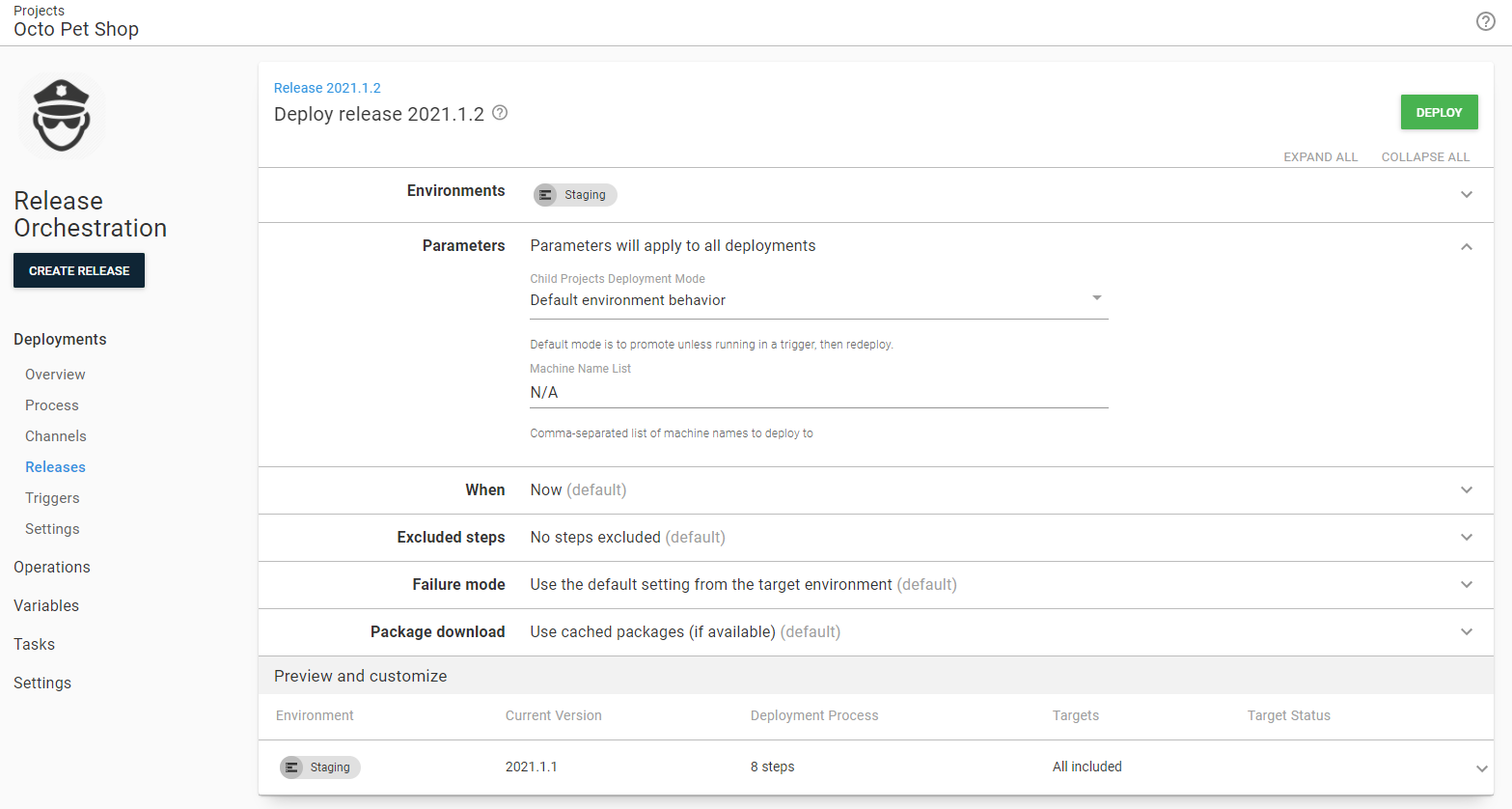Click the Release Orchestration project logo
Image resolution: width=1512 pixels, height=809 pixels.
pyautogui.click(x=62, y=116)
